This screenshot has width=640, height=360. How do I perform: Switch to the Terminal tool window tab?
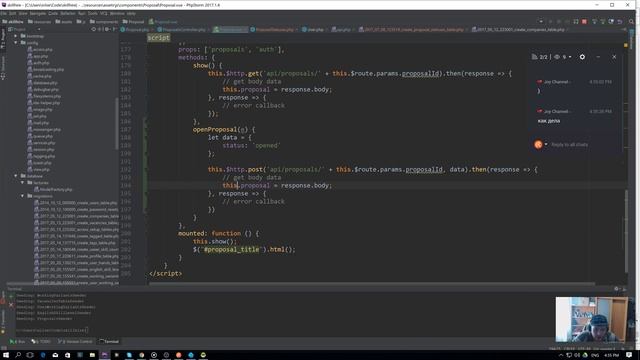(x=109, y=341)
